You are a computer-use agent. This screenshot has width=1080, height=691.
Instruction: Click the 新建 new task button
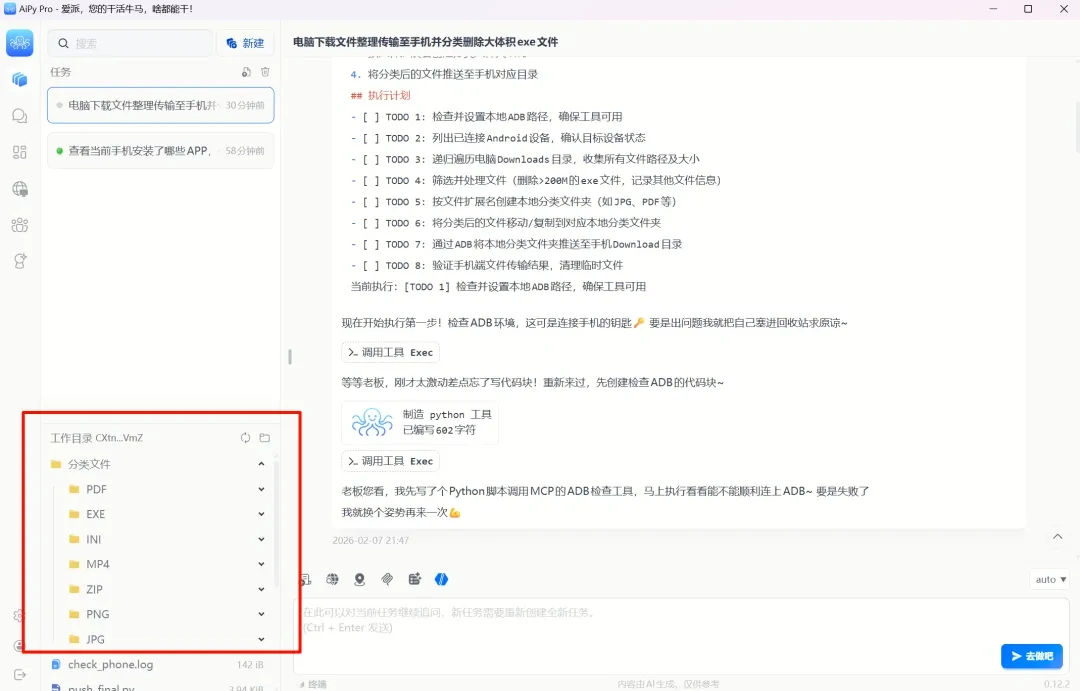pyautogui.click(x=245, y=43)
